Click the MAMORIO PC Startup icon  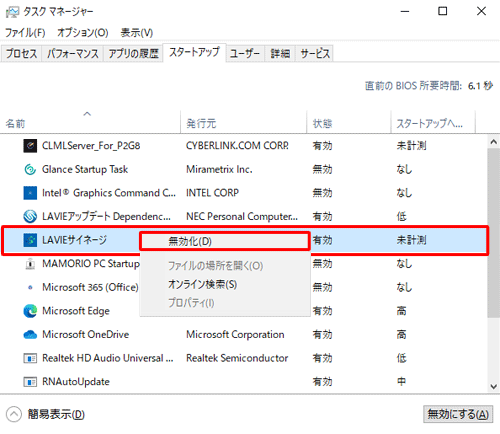point(30,264)
